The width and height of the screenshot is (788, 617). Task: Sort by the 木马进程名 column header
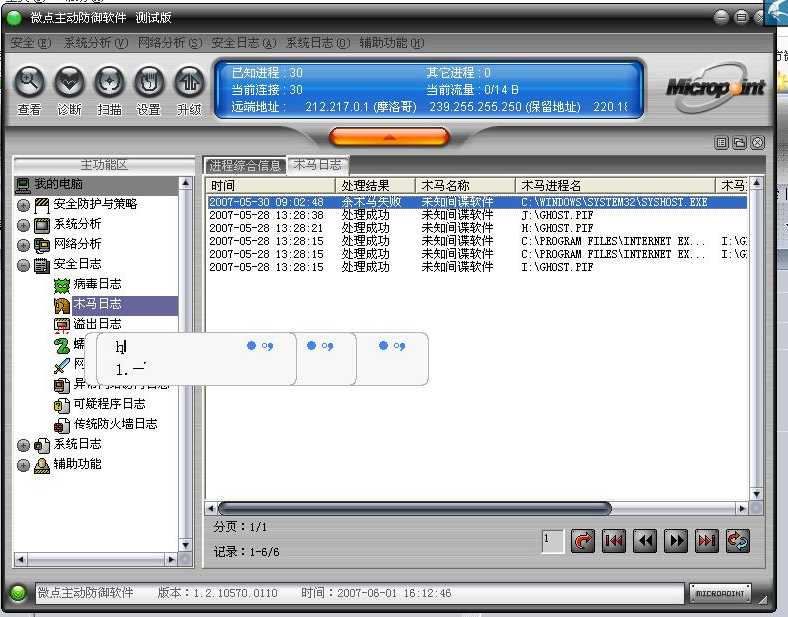point(615,185)
